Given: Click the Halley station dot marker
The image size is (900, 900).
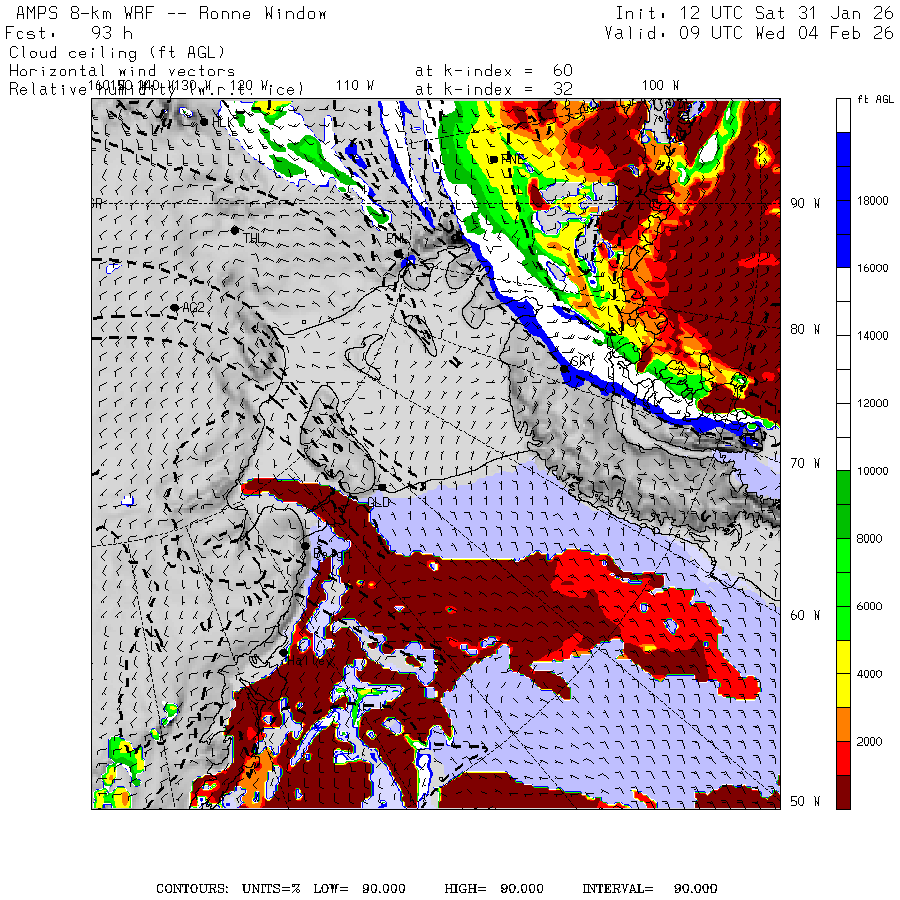Looking at the screenshot, I should point(283,653).
